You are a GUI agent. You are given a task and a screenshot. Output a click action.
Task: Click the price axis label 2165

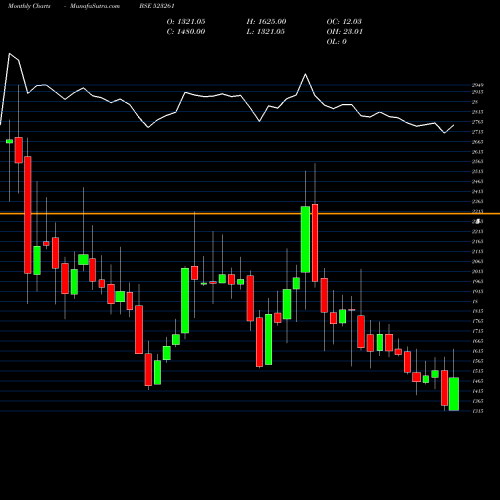pos(478,242)
